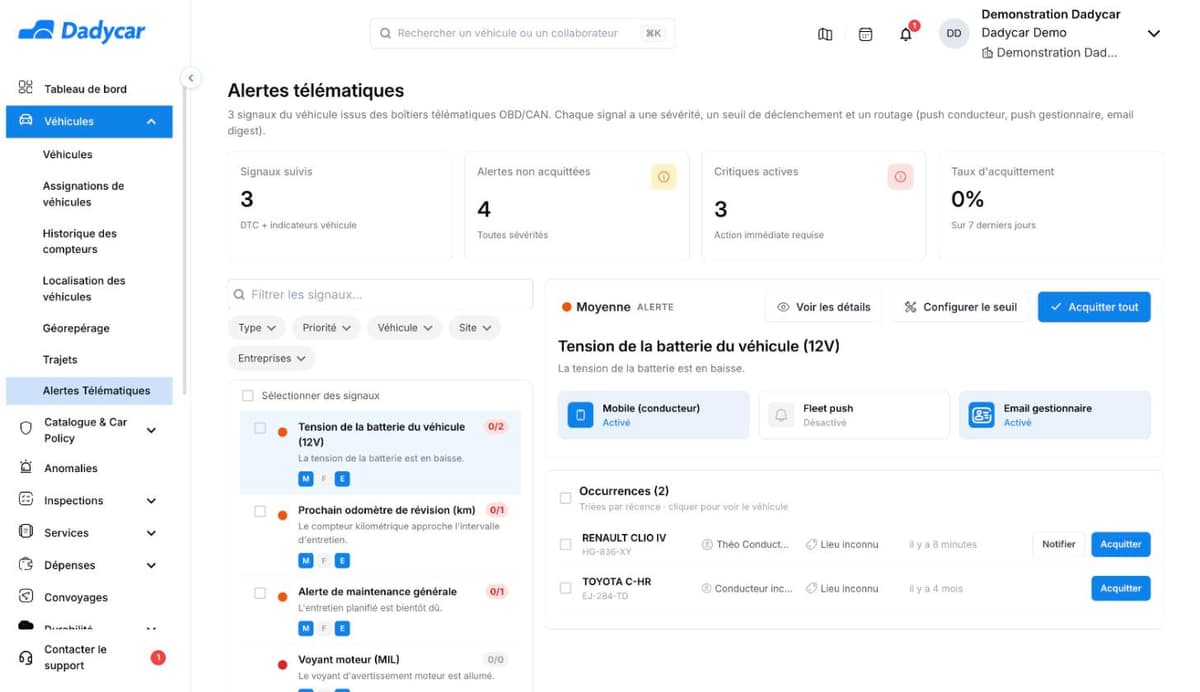Click the red 1 badge on support
Viewport: 1200px width, 692px height.
[x=157, y=657]
